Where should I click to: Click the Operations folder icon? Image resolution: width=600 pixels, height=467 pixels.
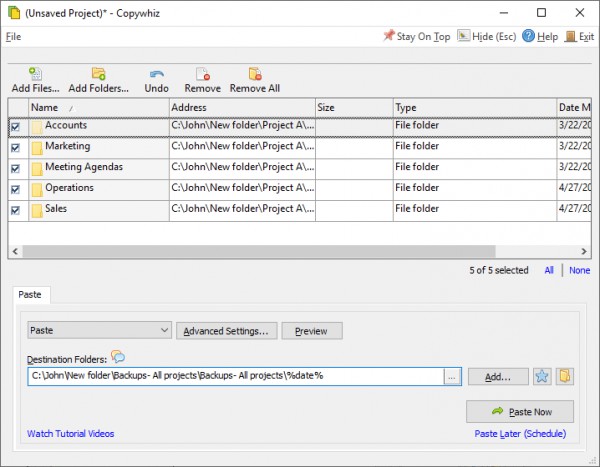tap(37, 189)
